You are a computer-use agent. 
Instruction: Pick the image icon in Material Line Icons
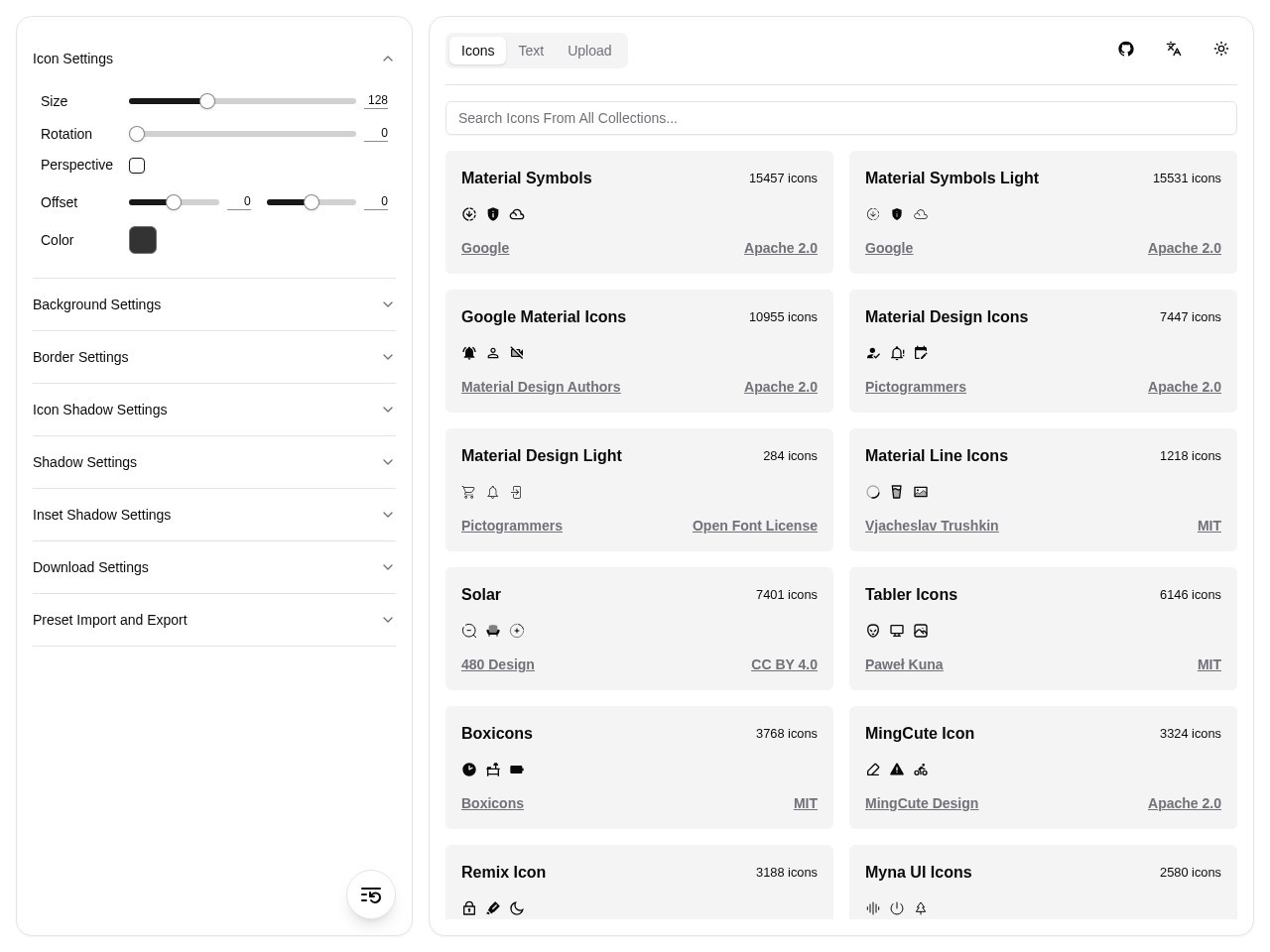pyautogui.click(x=921, y=492)
